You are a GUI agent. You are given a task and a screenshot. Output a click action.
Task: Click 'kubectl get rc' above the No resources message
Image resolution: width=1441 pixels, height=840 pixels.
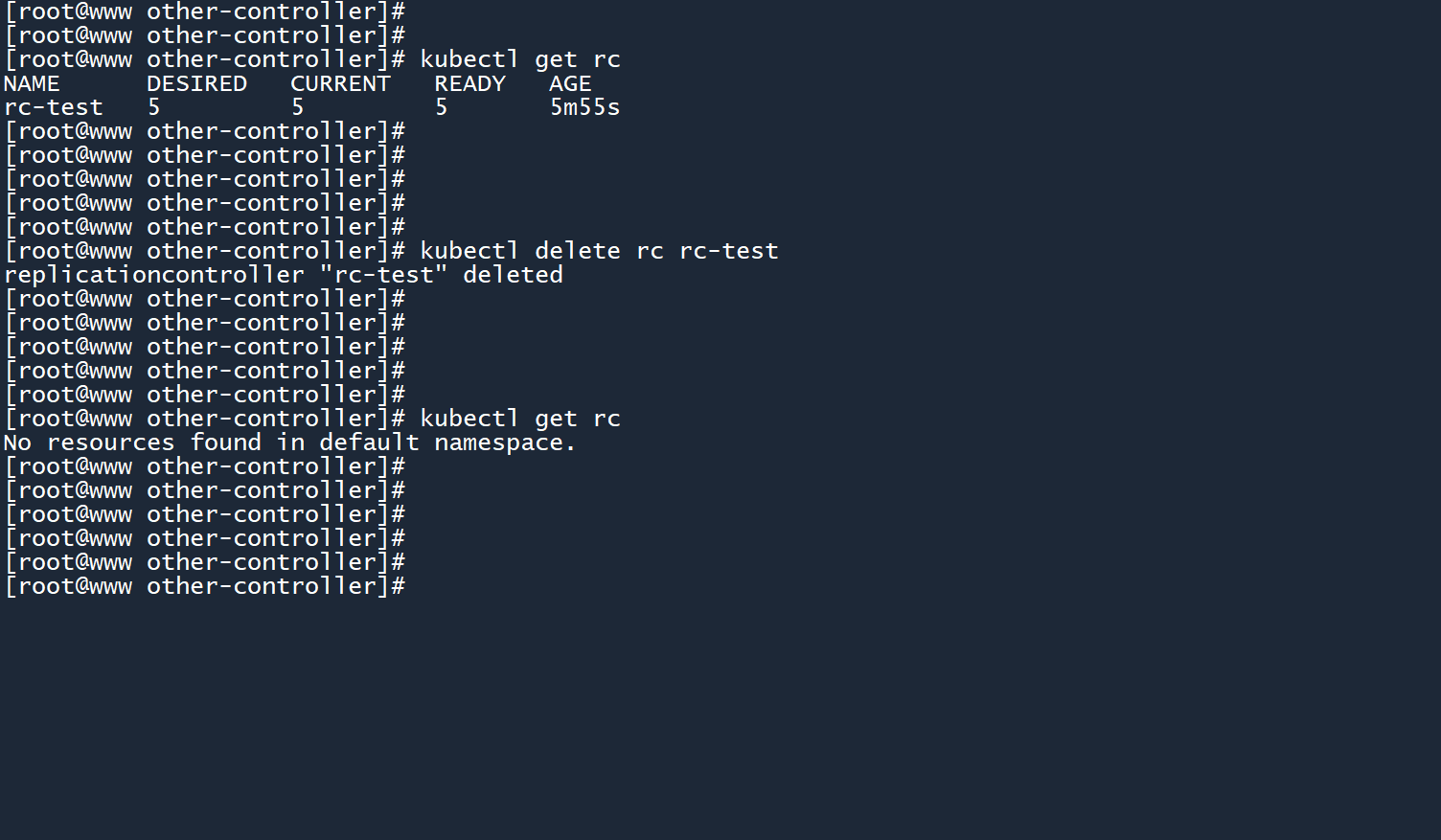point(520,419)
